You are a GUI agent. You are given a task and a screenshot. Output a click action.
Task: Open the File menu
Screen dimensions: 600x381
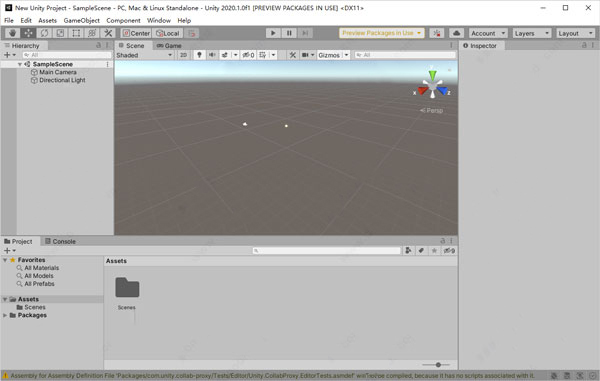coord(9,20)
